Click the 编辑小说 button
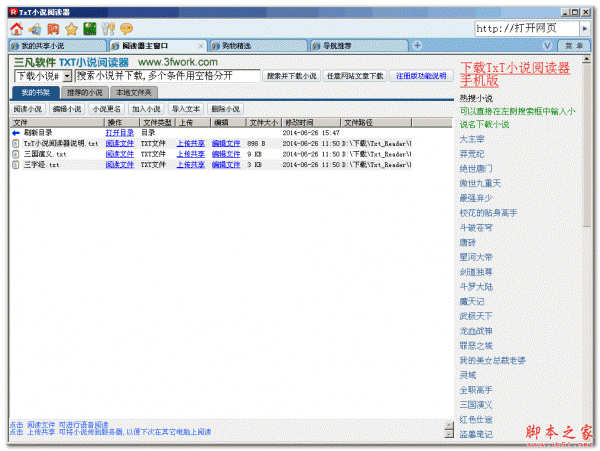The image size is (600, 451). (x=67, y=109)
